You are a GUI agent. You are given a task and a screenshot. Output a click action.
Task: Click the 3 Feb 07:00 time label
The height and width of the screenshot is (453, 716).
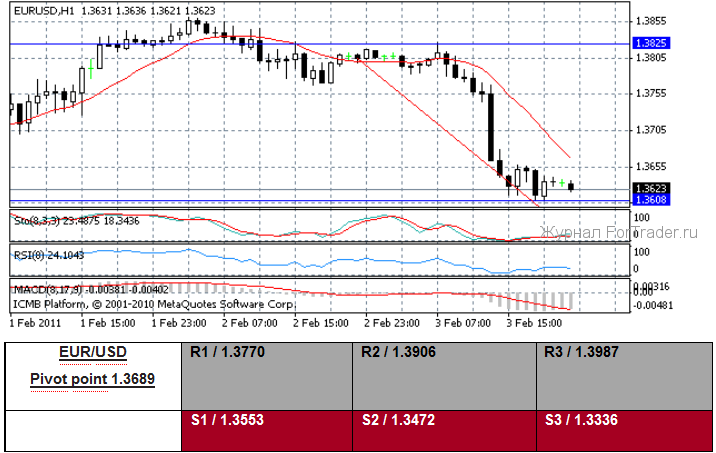pyautogui.click(x=463, y=323)
